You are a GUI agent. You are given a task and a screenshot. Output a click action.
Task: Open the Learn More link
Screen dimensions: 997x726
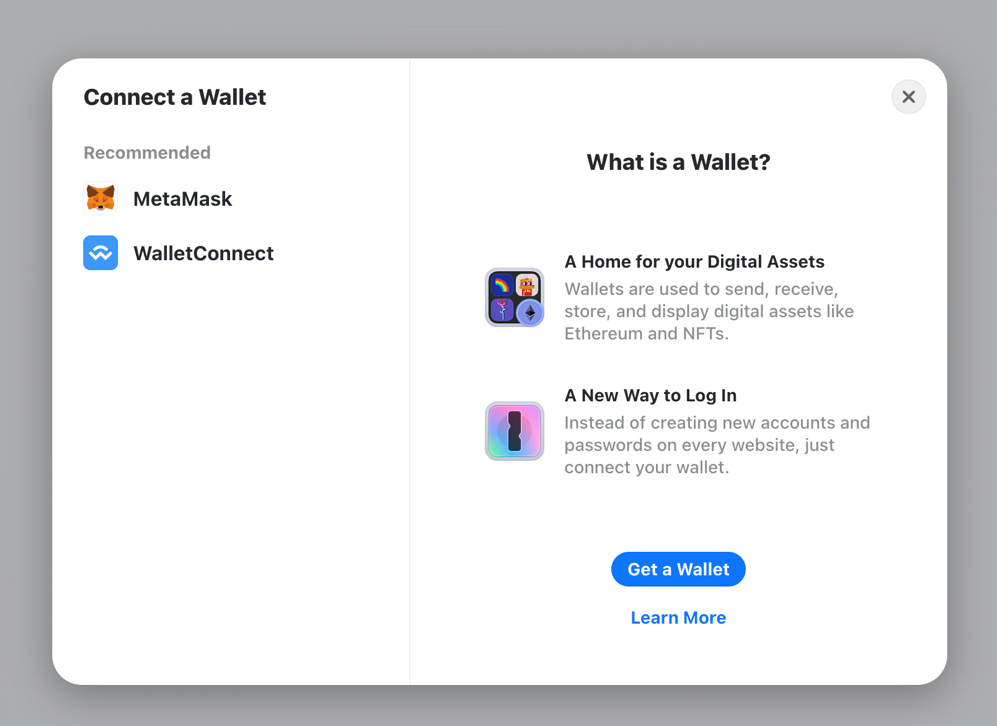tap(678, 618)
